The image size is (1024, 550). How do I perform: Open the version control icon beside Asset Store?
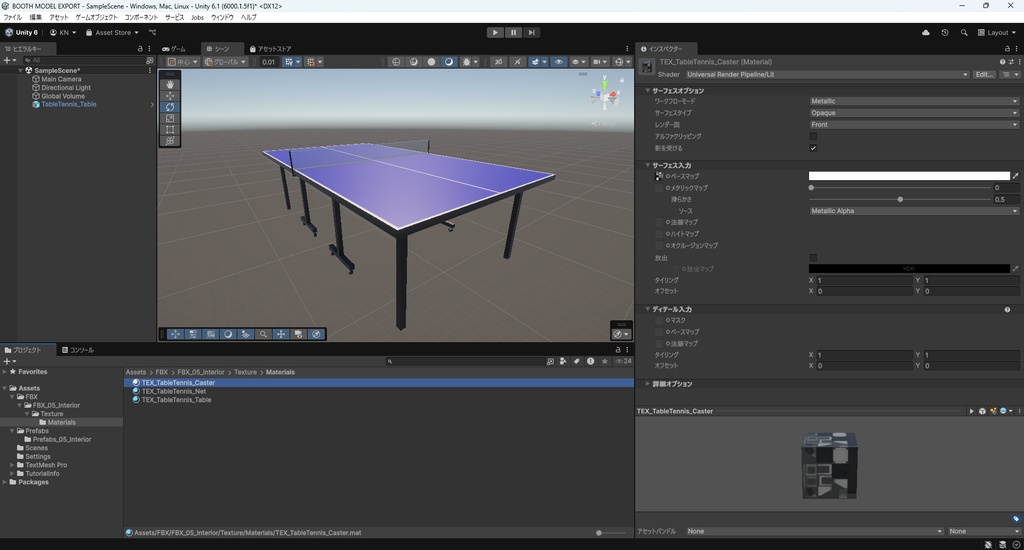coord(152,33)
